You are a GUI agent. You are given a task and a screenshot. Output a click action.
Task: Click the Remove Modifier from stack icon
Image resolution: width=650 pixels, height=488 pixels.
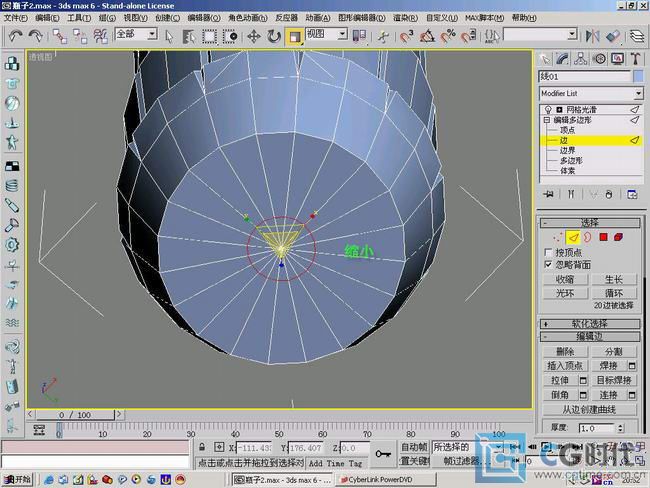(x=609, y=194)
